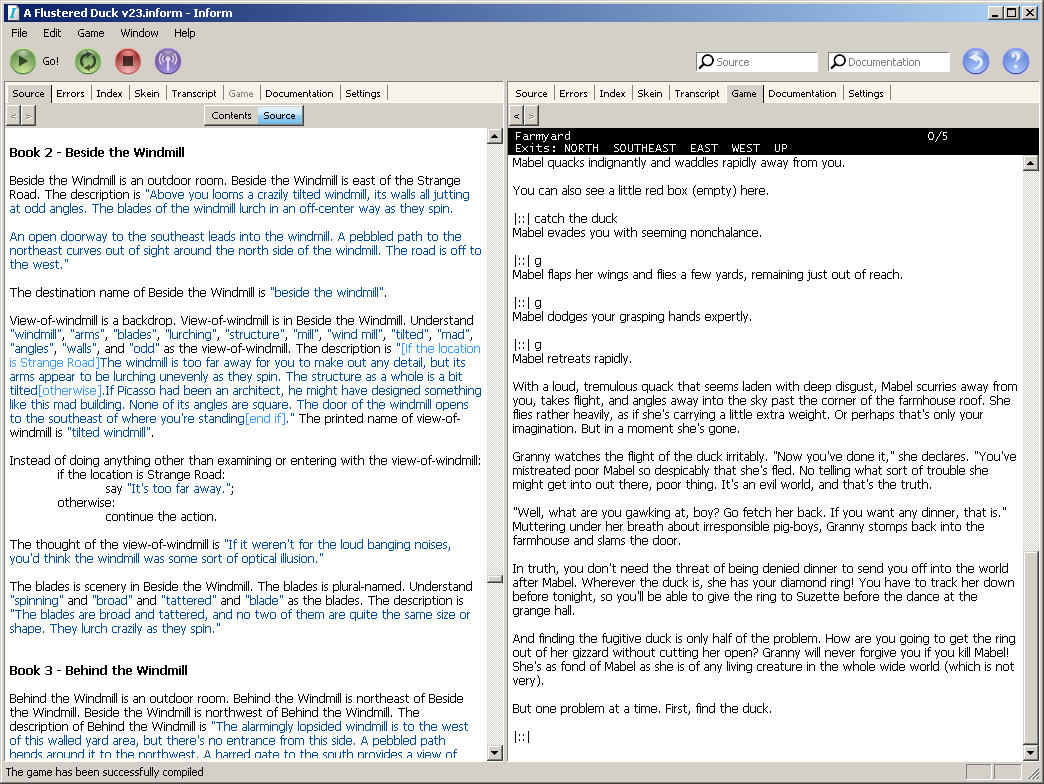Go back with left panel's previous arrow
1044x784 pixels.
click(x=13, y=115)
